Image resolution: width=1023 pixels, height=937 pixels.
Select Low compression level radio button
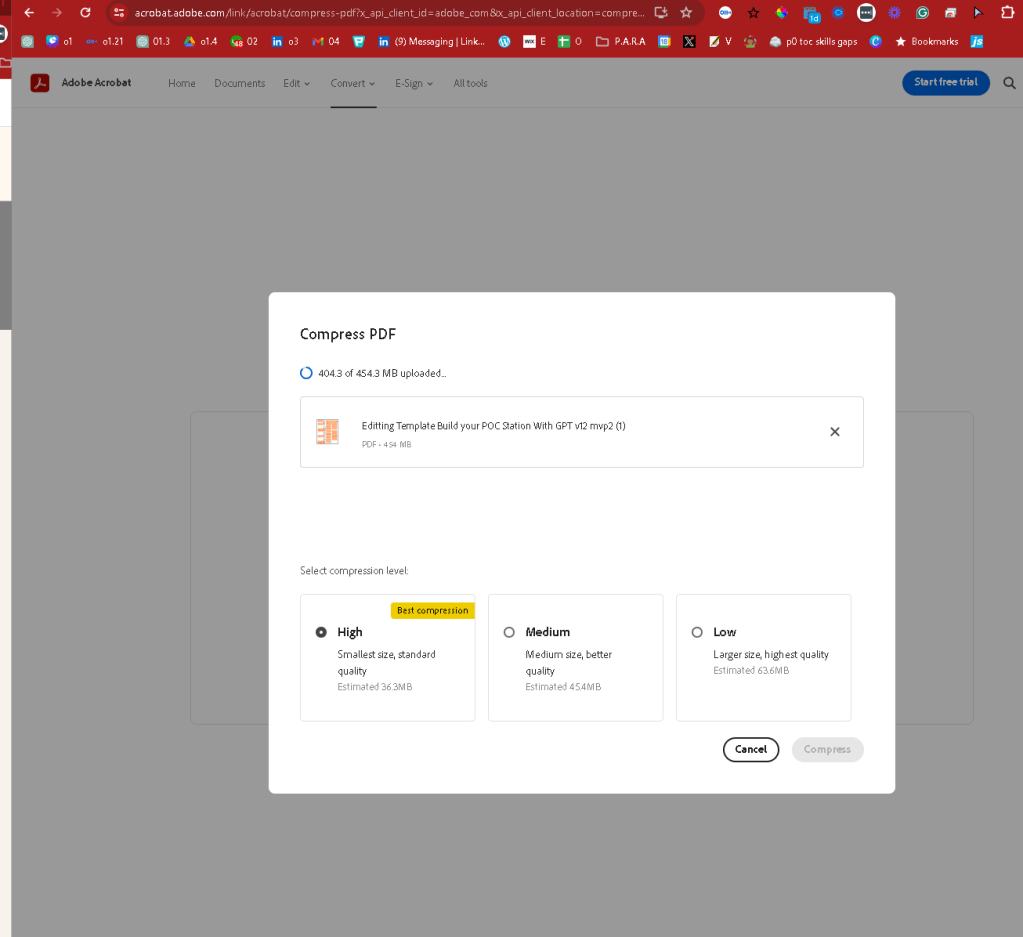point(697,632)
